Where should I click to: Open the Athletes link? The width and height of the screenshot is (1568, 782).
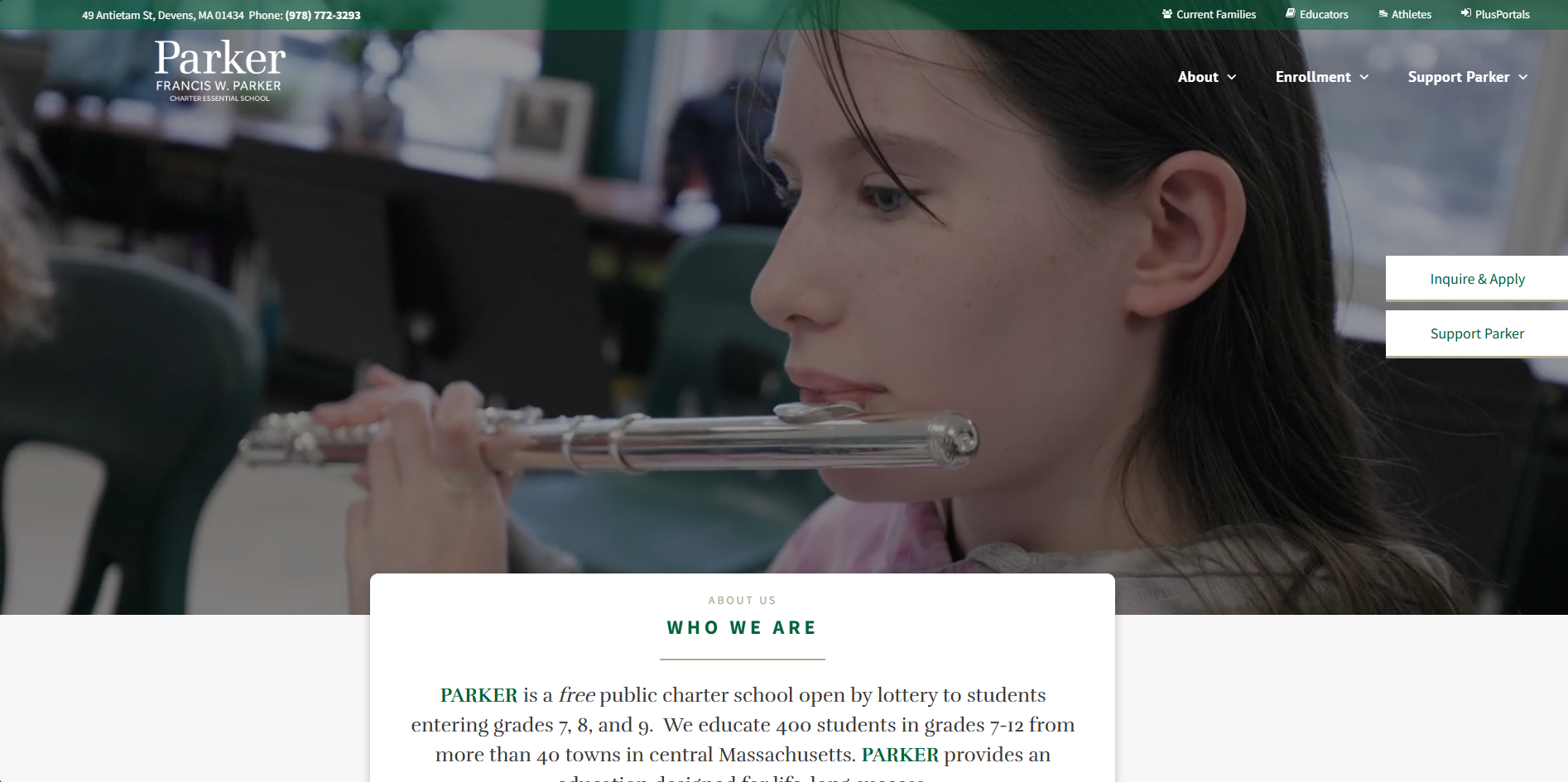coord(1412,14)
